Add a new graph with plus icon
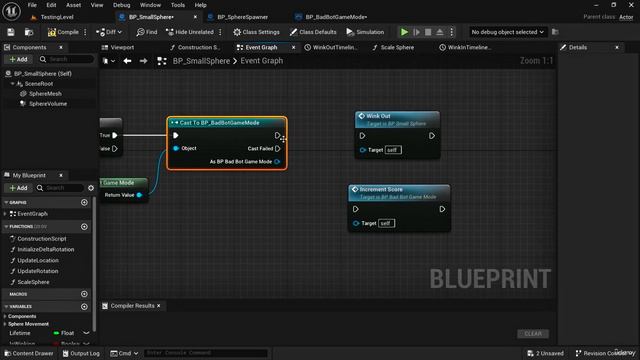The height and width of the screenshot is (360, 640). pos(84,202)
